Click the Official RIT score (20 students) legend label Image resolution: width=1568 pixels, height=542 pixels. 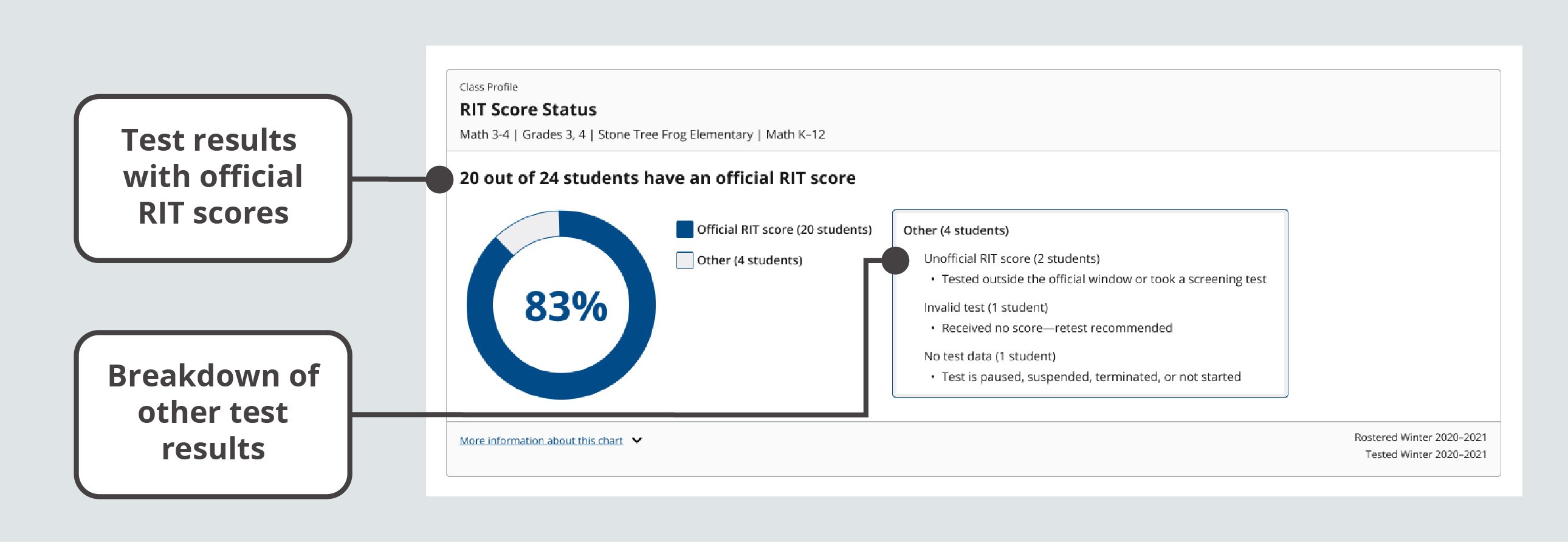(x=783, y=229)
